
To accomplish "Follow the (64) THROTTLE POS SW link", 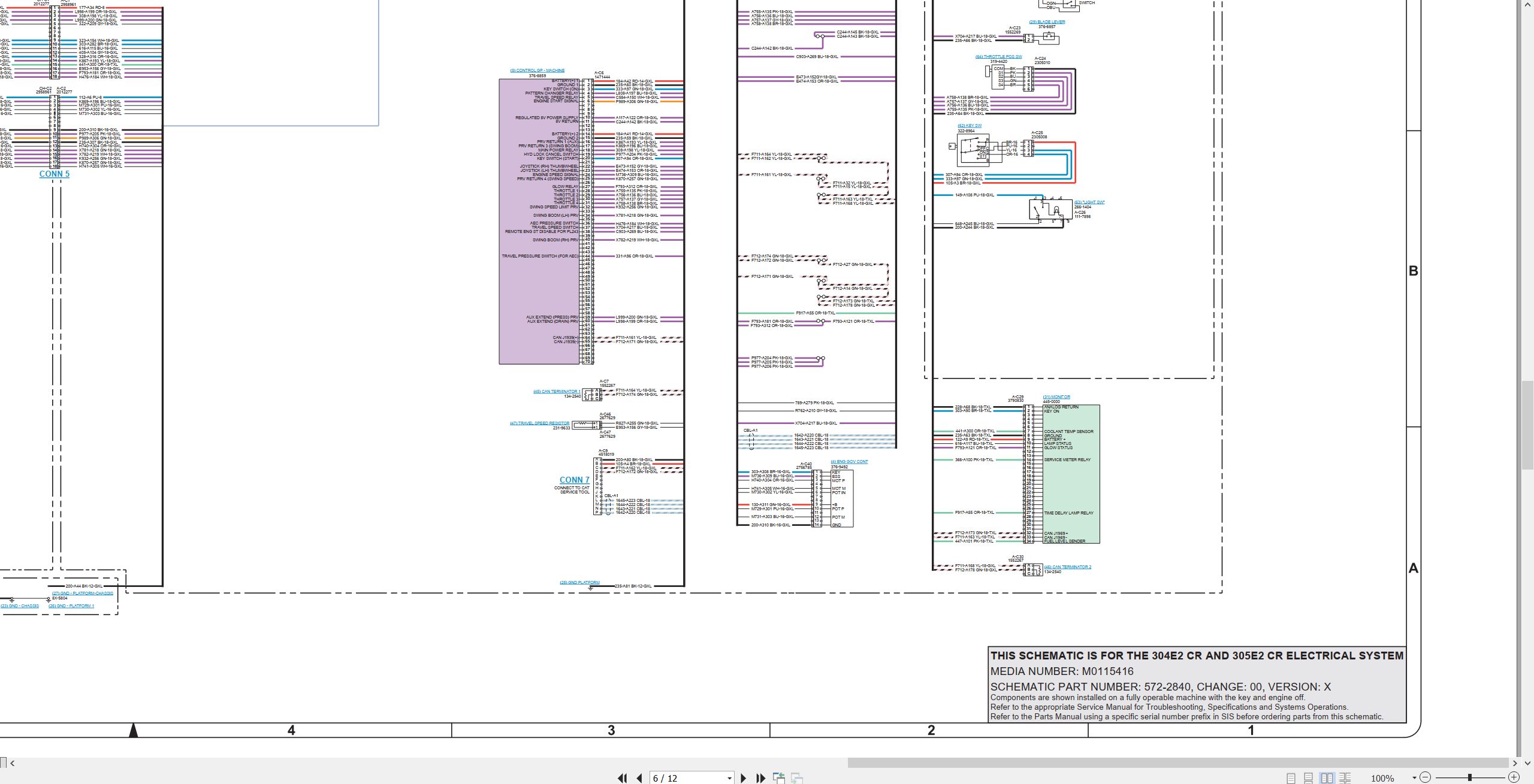I will [x=999, y=57].
